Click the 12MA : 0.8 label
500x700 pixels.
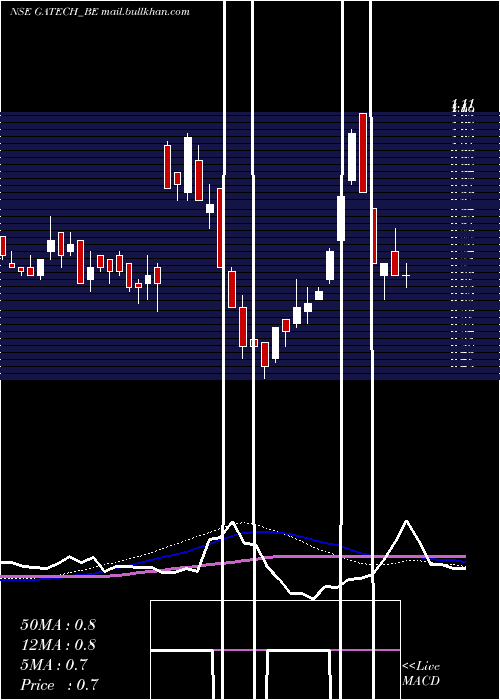pyautogui.click(x=58, y=645)
